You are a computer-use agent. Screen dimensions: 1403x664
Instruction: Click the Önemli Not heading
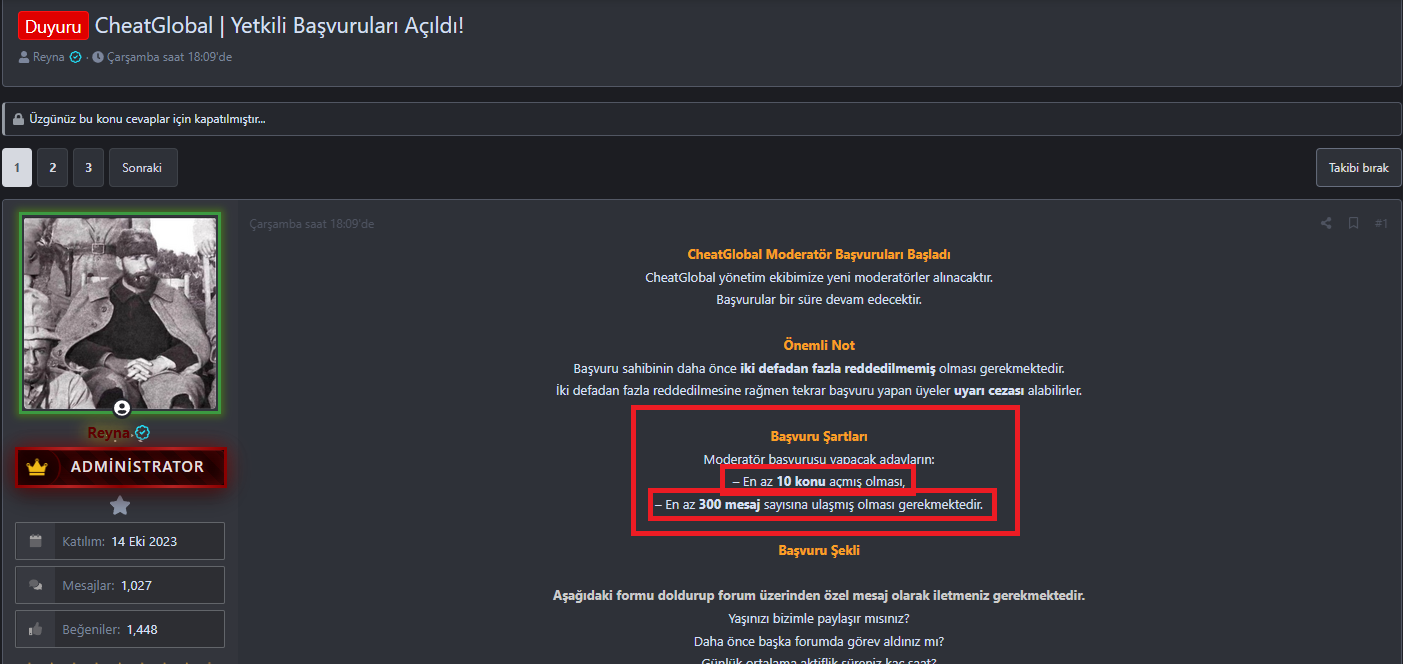(x=819, y=345)
